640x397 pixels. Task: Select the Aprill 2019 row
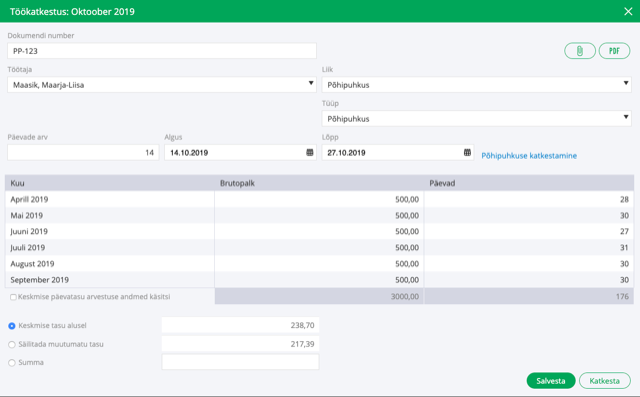(319, 199)
